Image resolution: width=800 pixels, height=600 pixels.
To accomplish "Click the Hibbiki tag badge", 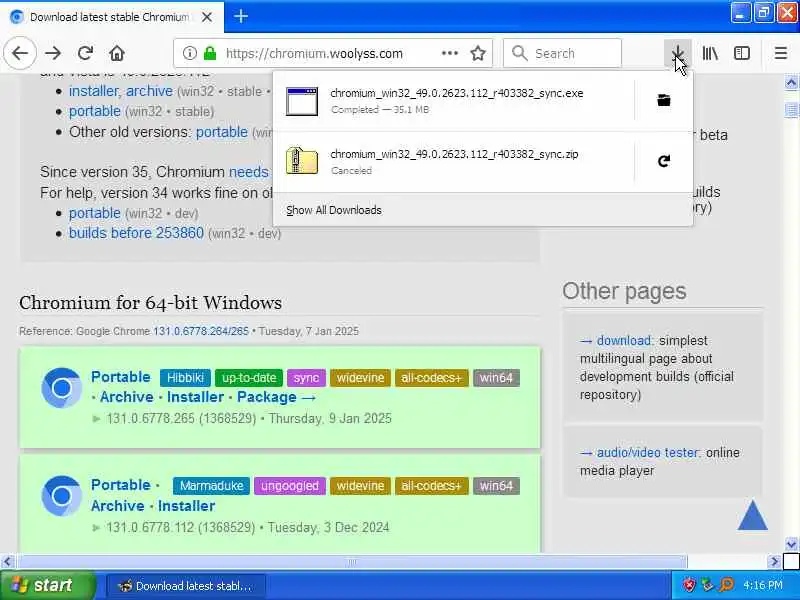I will [x=185, y=378].
